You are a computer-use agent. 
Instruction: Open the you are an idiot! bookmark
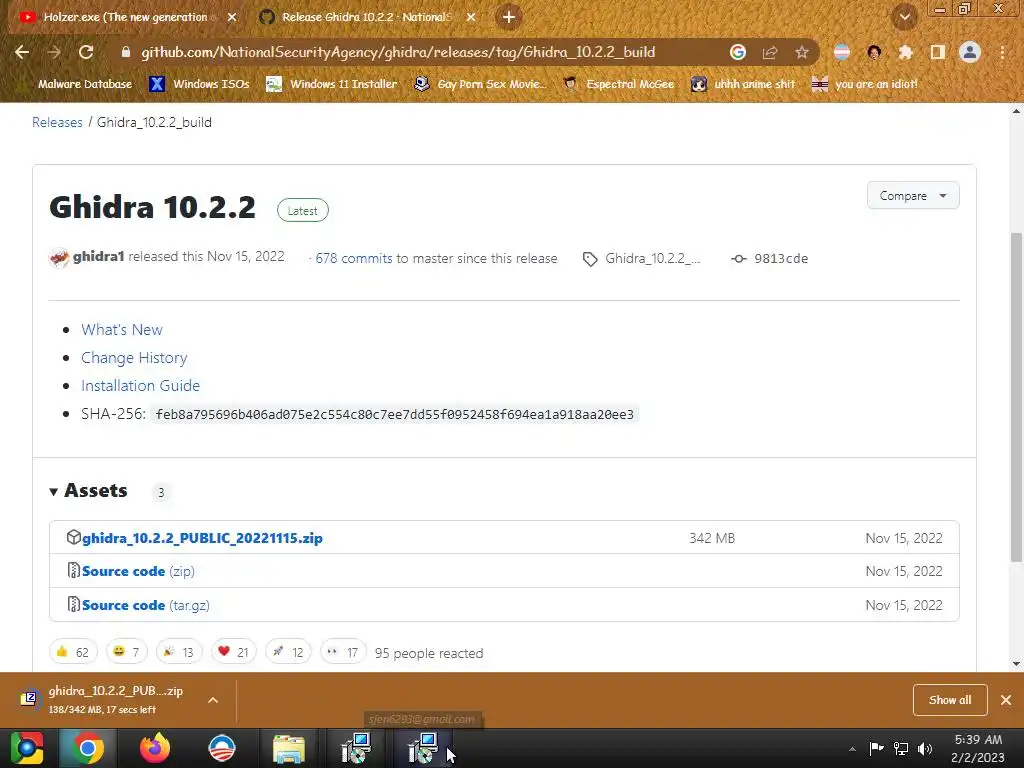(865, 84)
